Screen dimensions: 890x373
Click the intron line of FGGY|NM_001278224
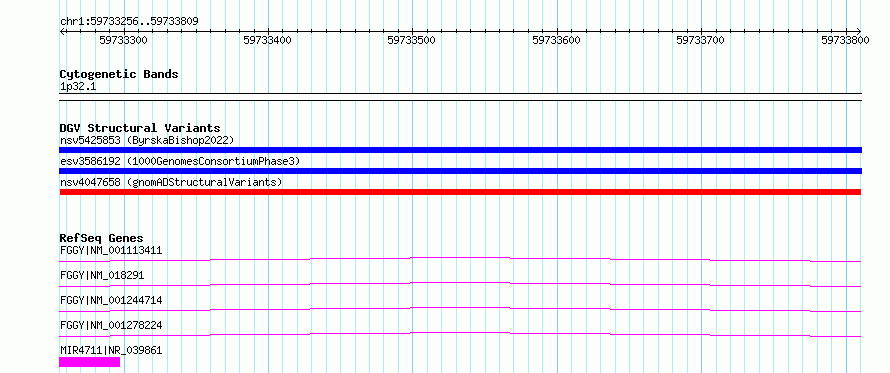tap(460, 334)
